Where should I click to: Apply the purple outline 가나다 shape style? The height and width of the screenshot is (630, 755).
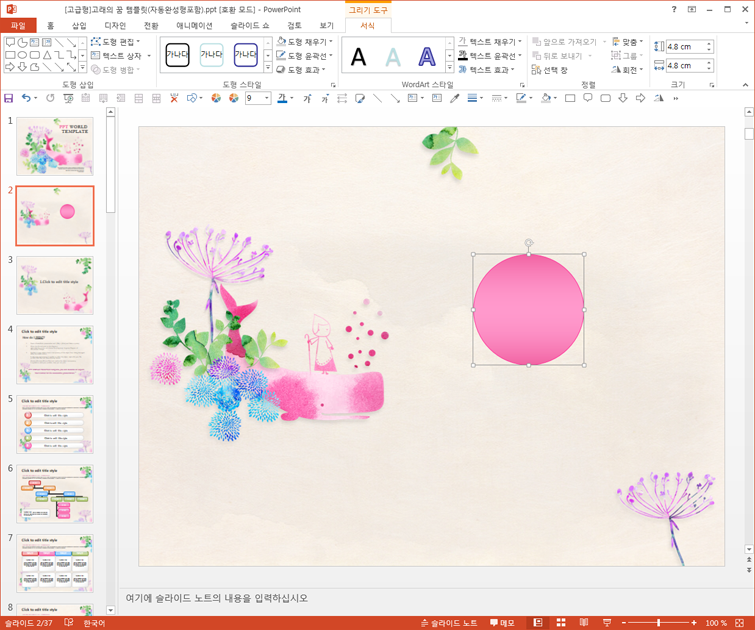point(246,55)
